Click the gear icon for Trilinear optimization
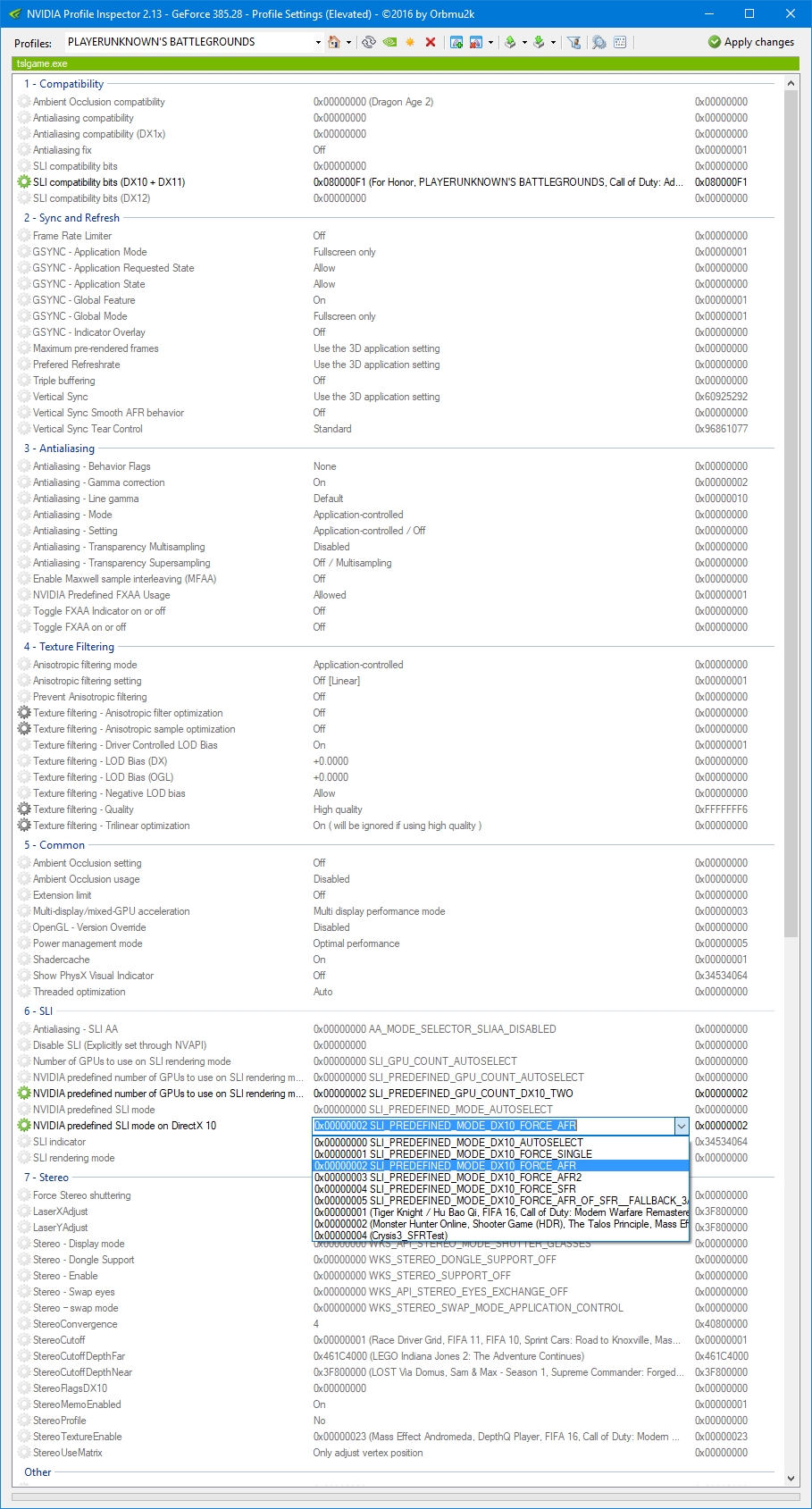 click(24, 826)
